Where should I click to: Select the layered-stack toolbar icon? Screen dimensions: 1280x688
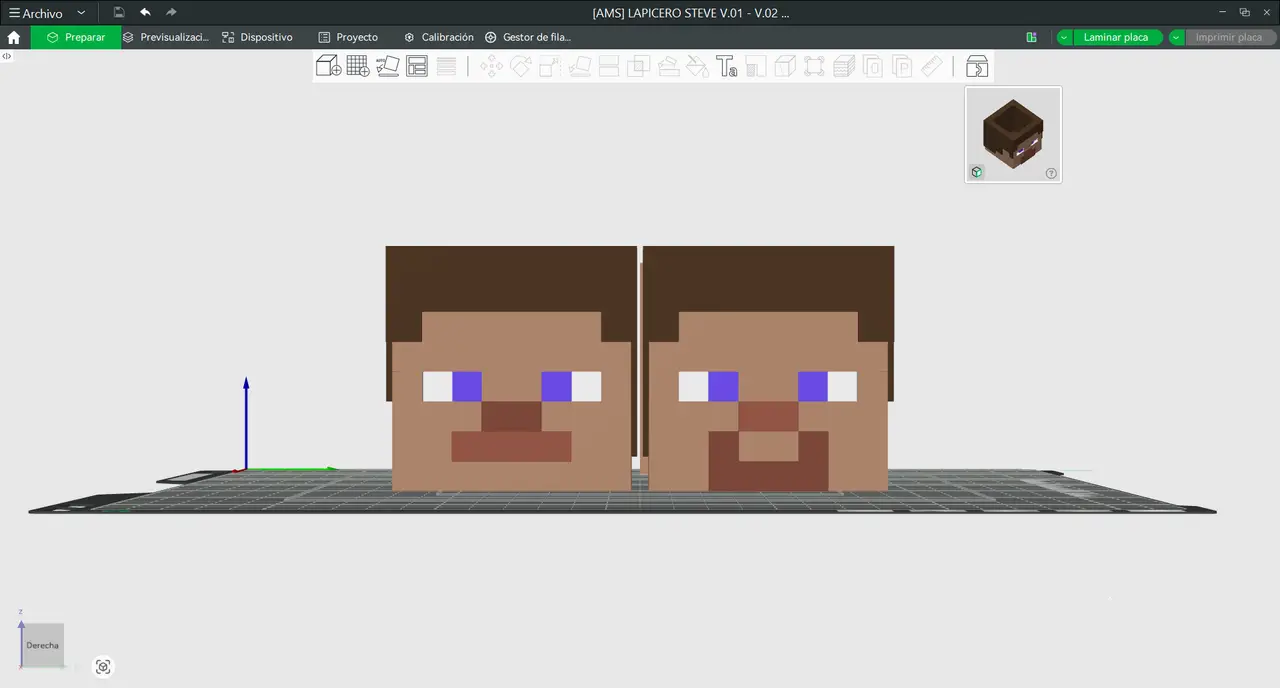pyautogui.click(x=844, y=66)
